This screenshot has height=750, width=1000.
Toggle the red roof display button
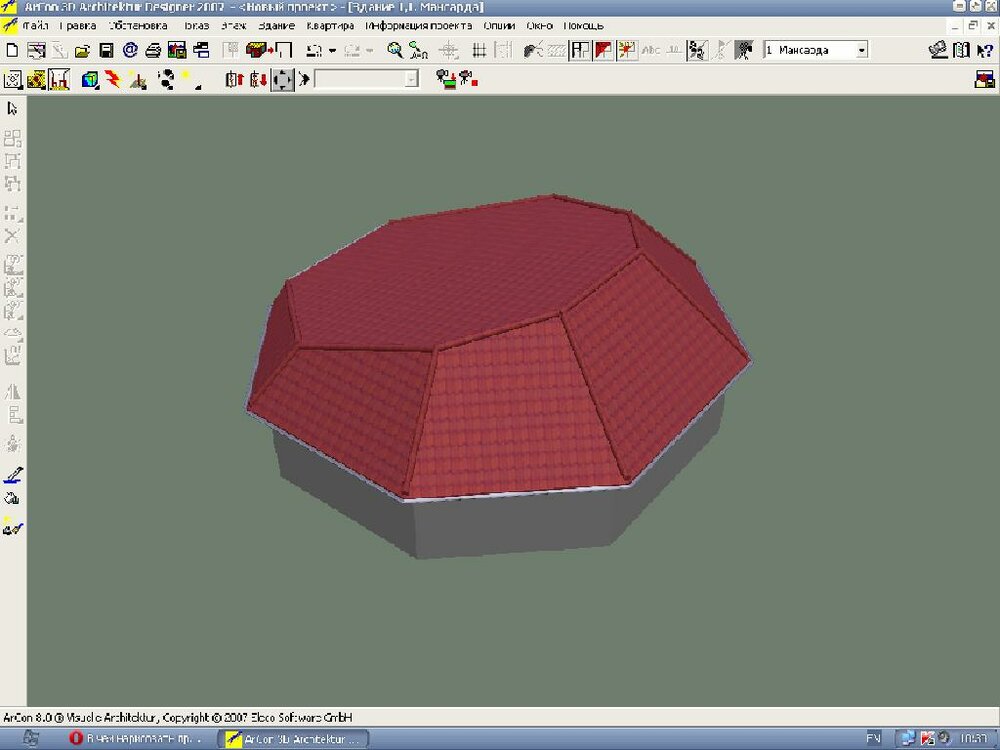pos(604,49)
